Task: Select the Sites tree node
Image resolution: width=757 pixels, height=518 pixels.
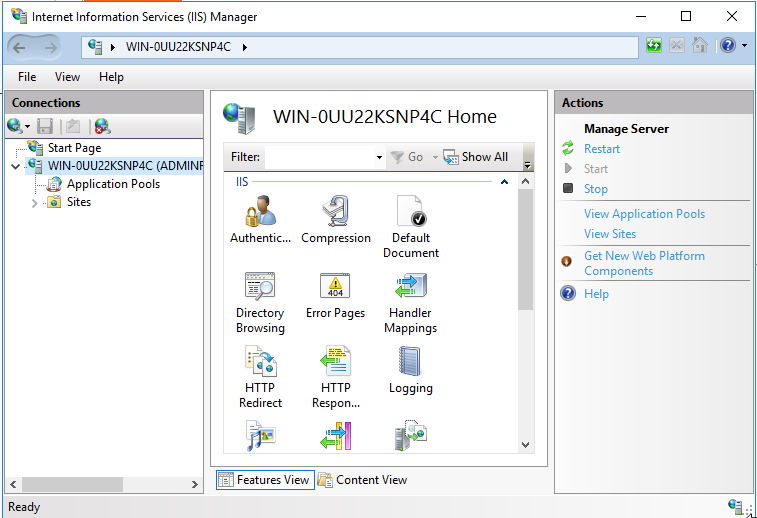Action: tap(79, 202)
